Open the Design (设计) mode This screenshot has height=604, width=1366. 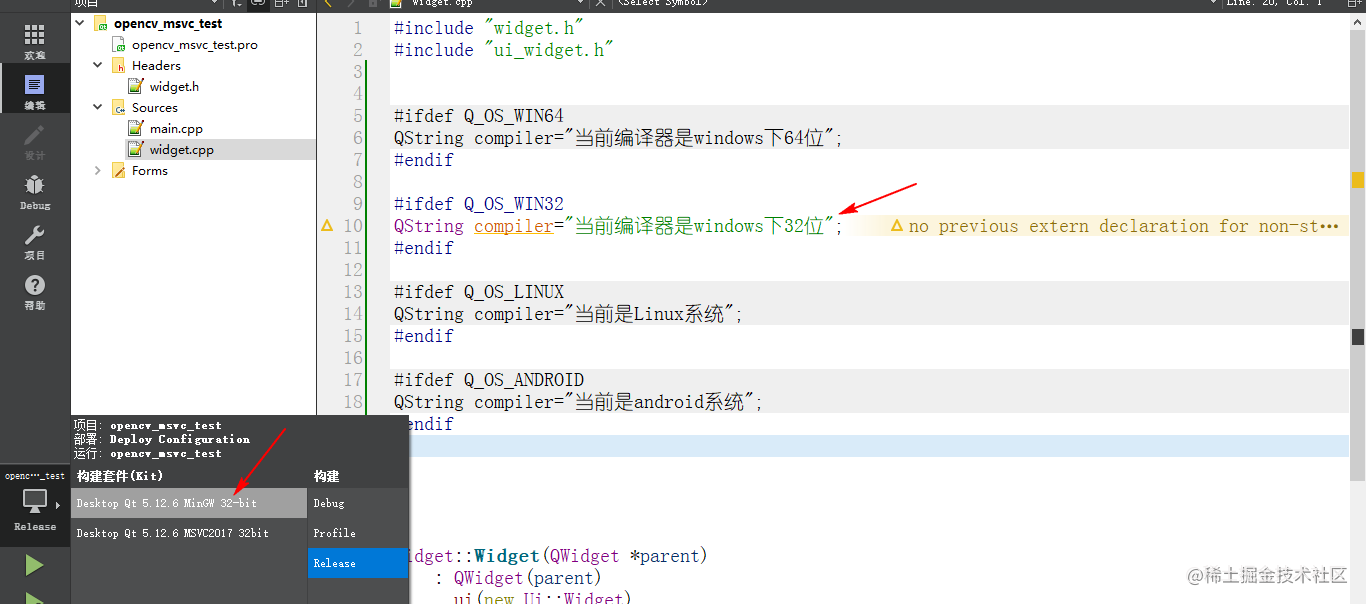coord(35,142)
